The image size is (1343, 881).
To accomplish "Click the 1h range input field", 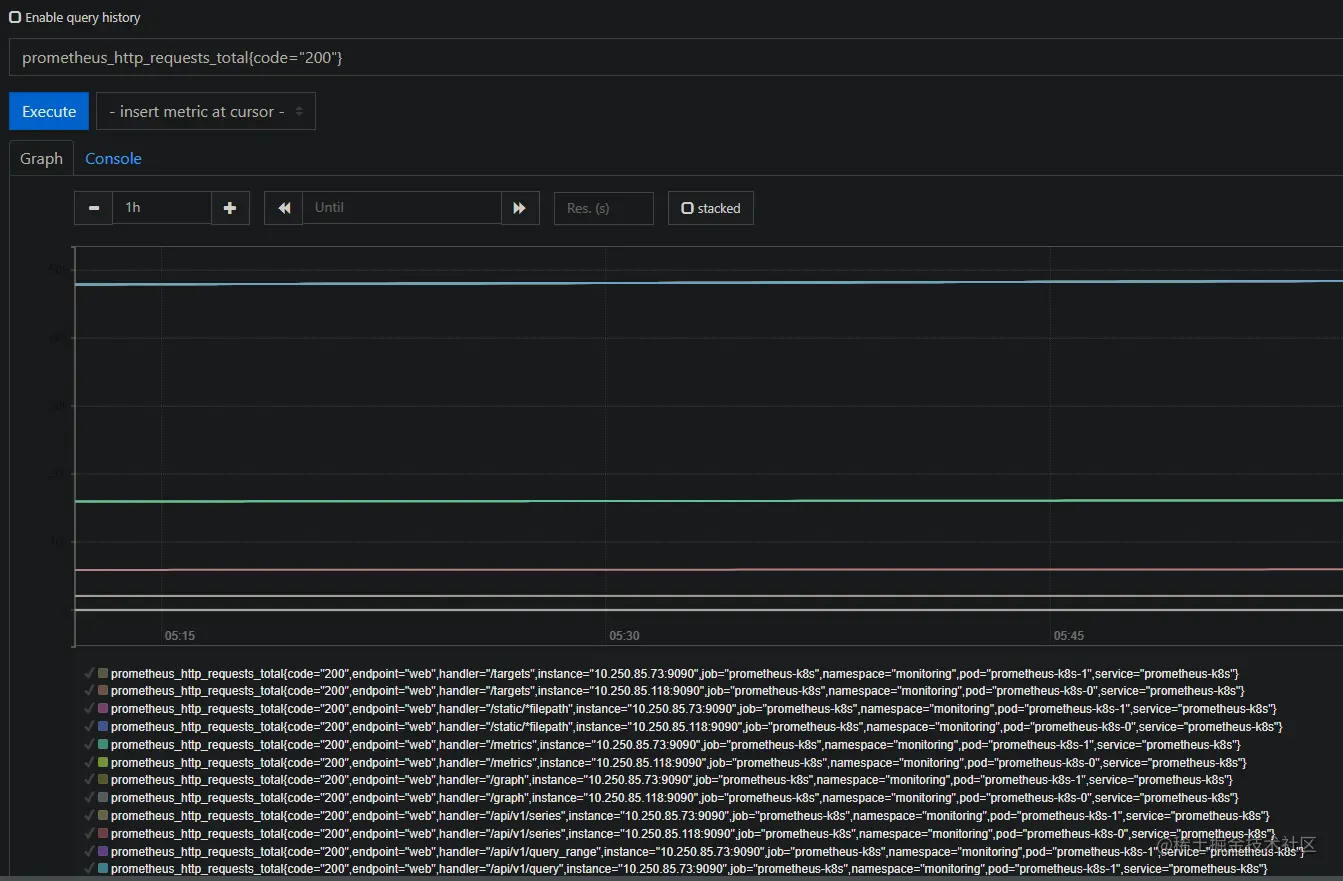I will point(162,208).
